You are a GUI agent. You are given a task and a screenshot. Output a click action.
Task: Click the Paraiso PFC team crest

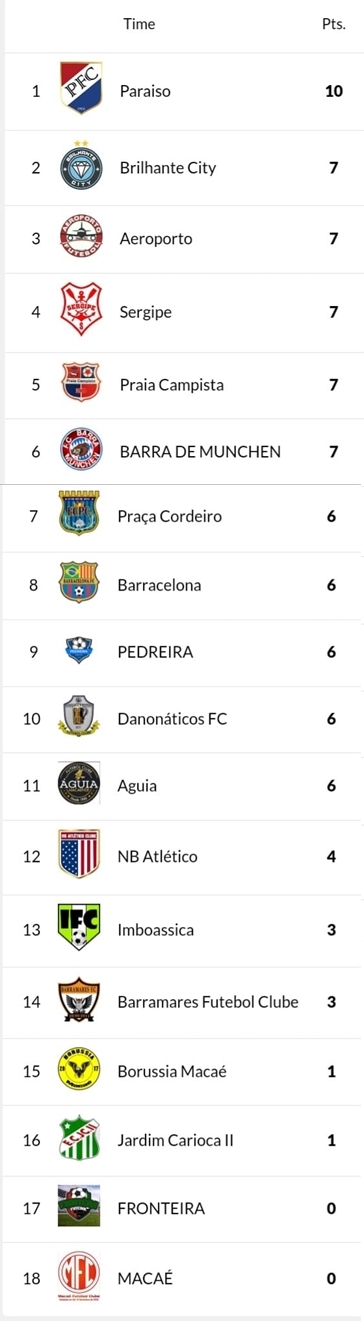[x=79, y=91]
